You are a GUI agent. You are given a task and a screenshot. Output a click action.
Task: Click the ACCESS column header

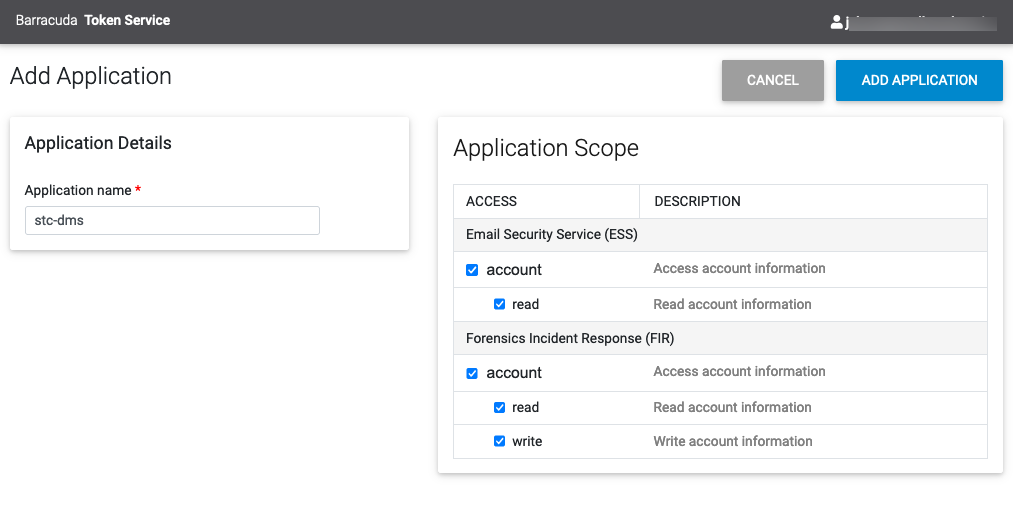pos(491,201)
